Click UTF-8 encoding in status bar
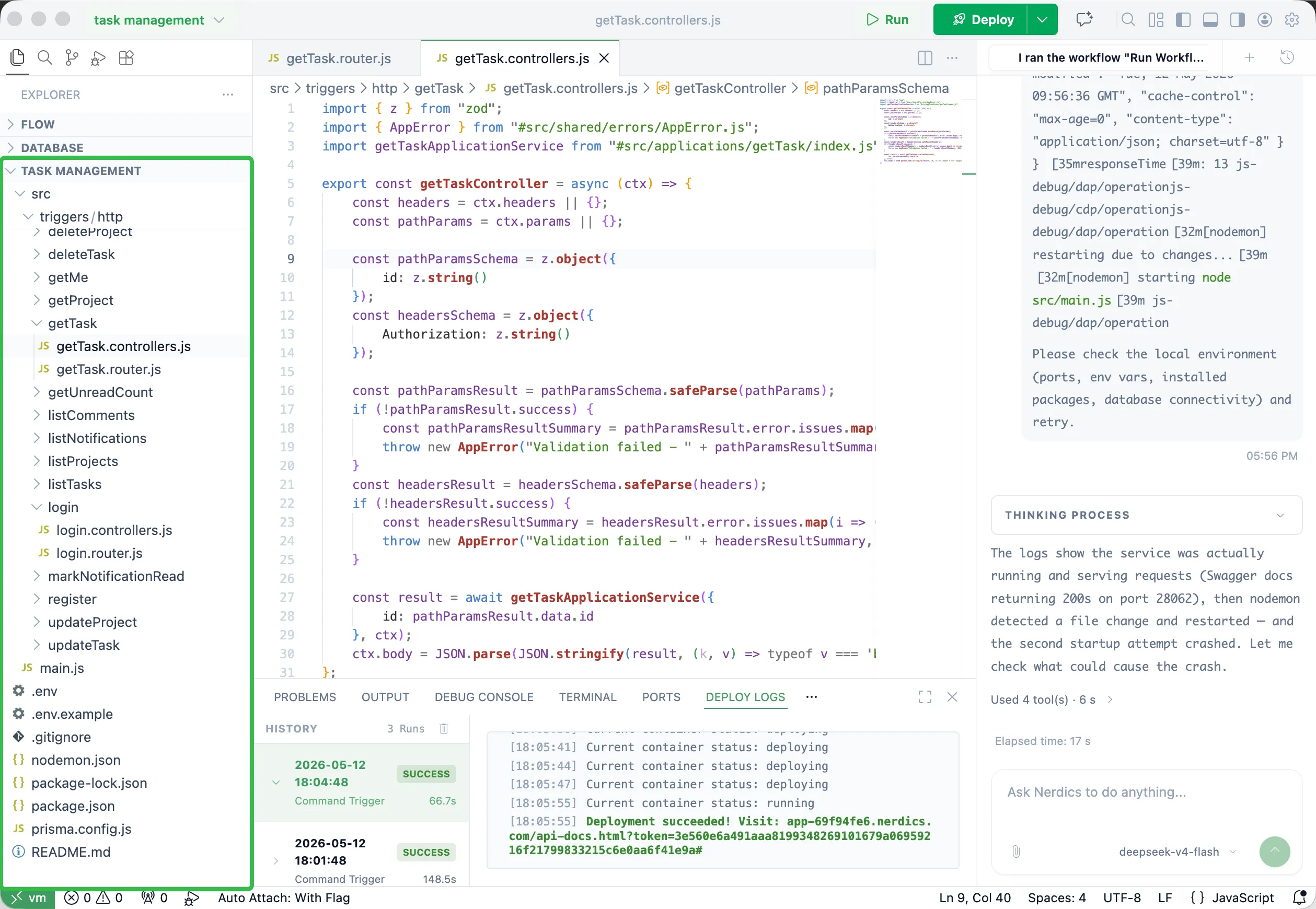 click(x=1122, y=898)
